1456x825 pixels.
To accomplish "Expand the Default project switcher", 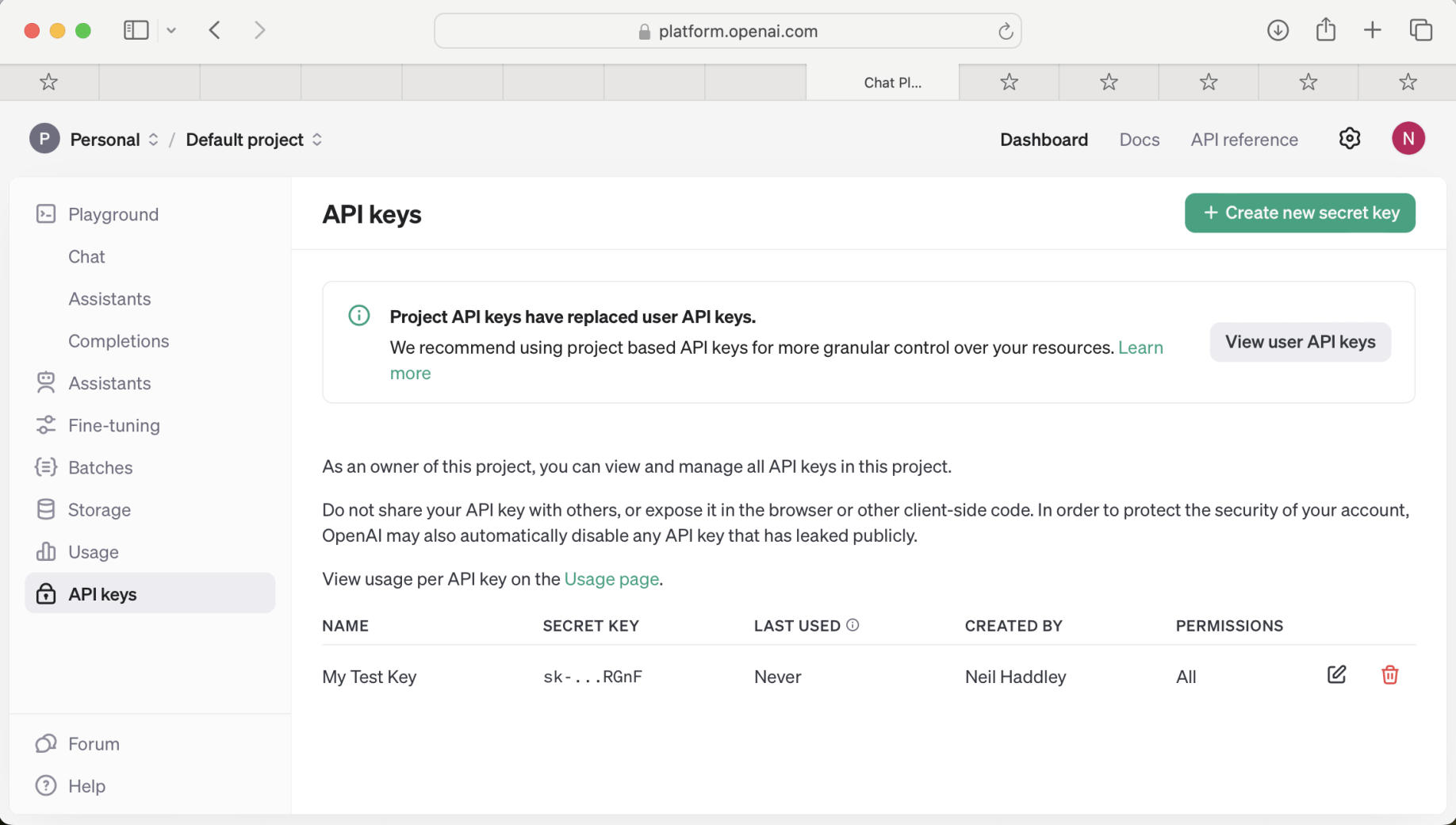I will pos(254,140).
